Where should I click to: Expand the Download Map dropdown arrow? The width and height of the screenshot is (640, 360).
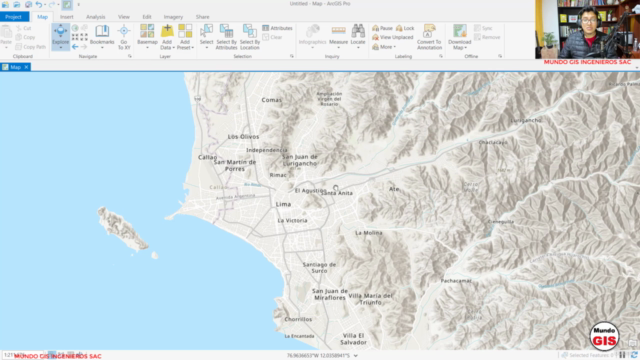[x=465, y=48]
